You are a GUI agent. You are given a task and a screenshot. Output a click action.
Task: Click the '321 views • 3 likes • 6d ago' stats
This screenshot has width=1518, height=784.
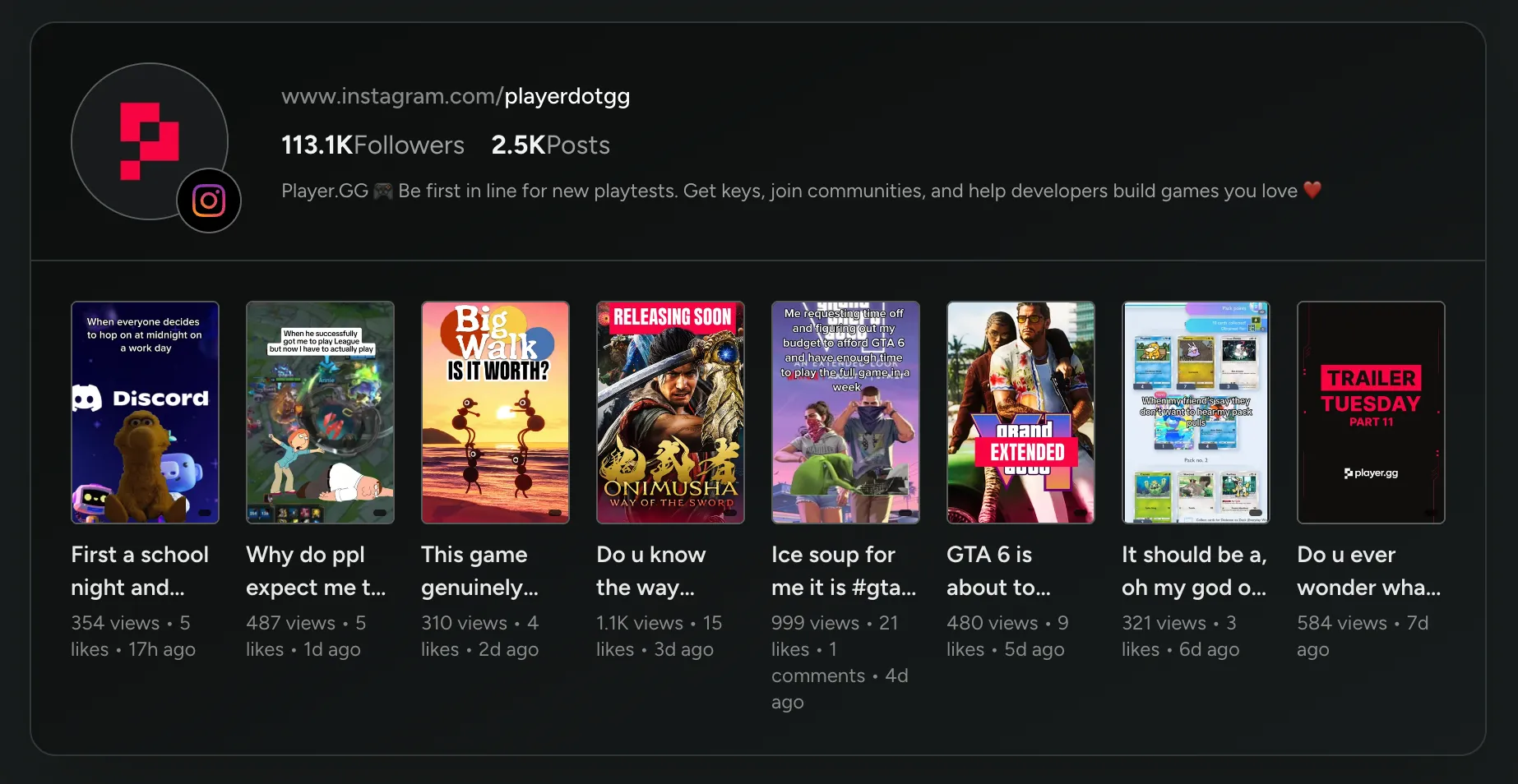pos(1181,636)
